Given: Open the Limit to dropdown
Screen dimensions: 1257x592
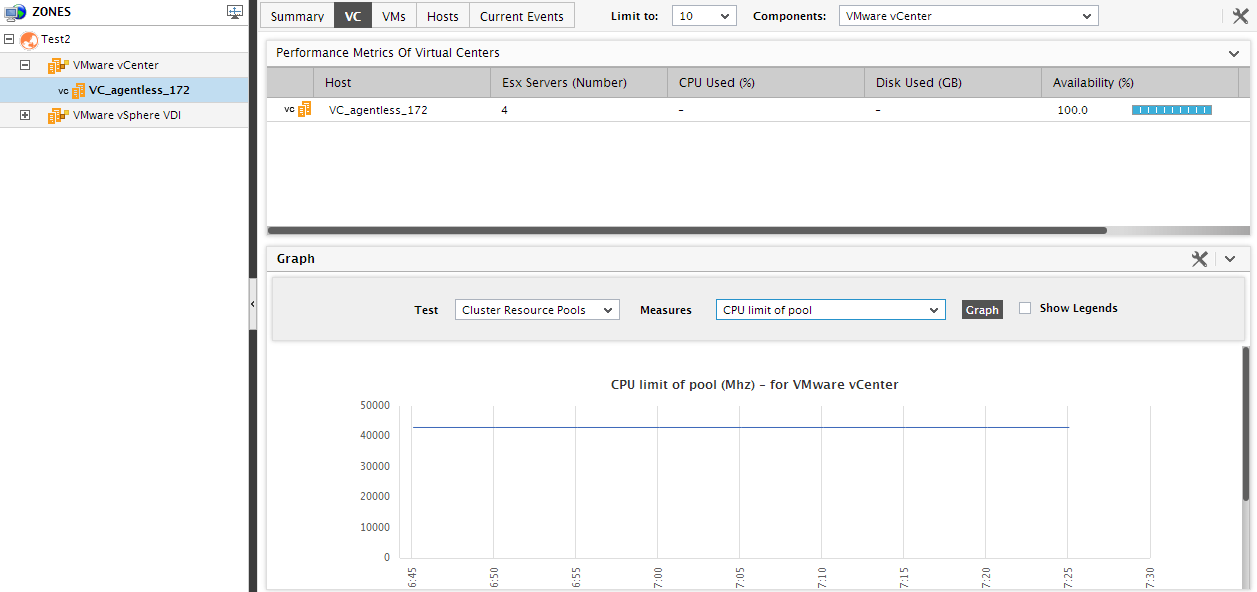Looking at the screenshot, I should pos(704,16).
